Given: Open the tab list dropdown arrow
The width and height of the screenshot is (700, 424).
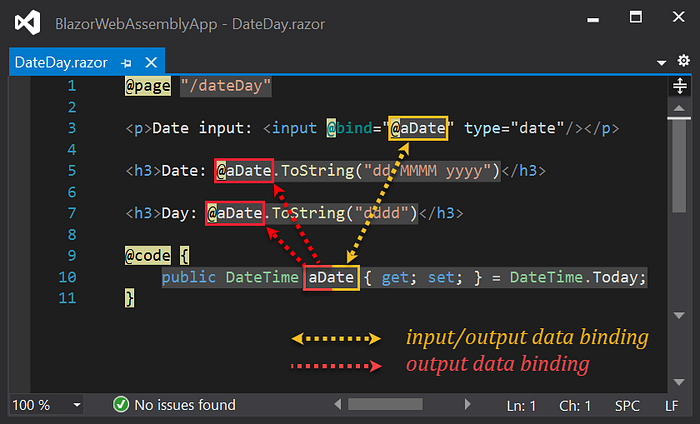Looking at the screenshot, I should tap(662, 63).
